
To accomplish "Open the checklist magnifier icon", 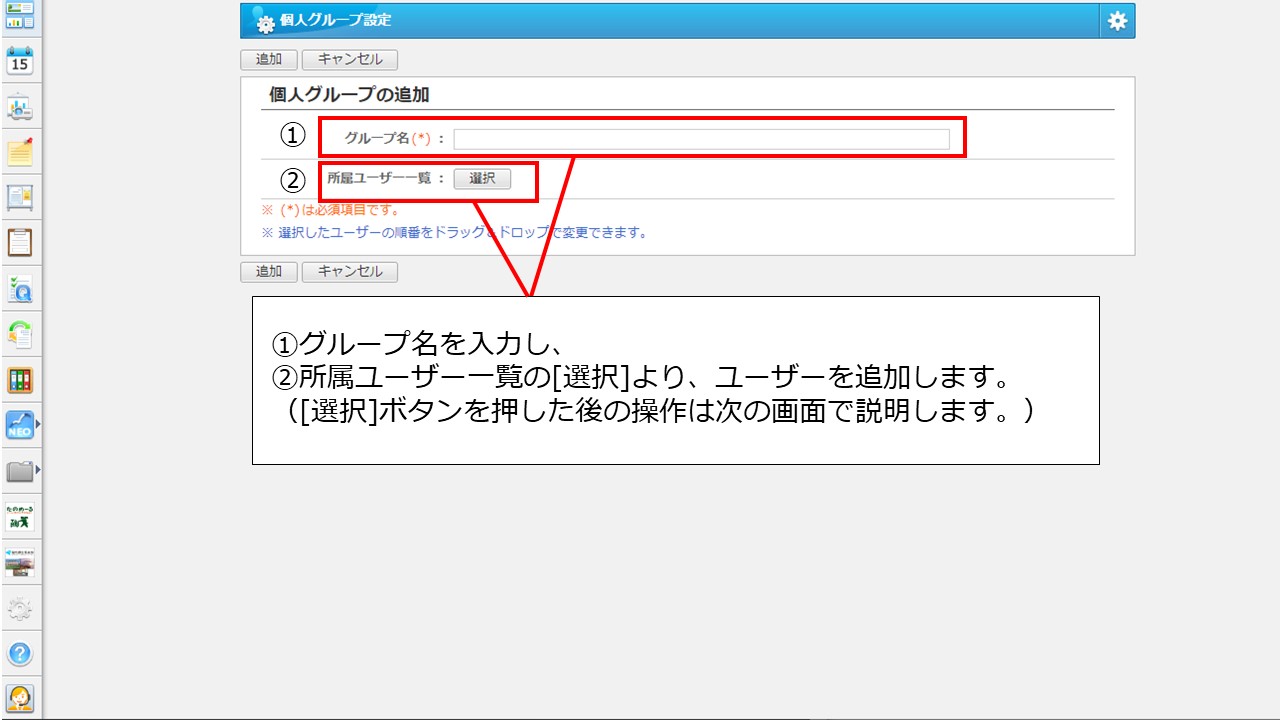I will point(20,289).
